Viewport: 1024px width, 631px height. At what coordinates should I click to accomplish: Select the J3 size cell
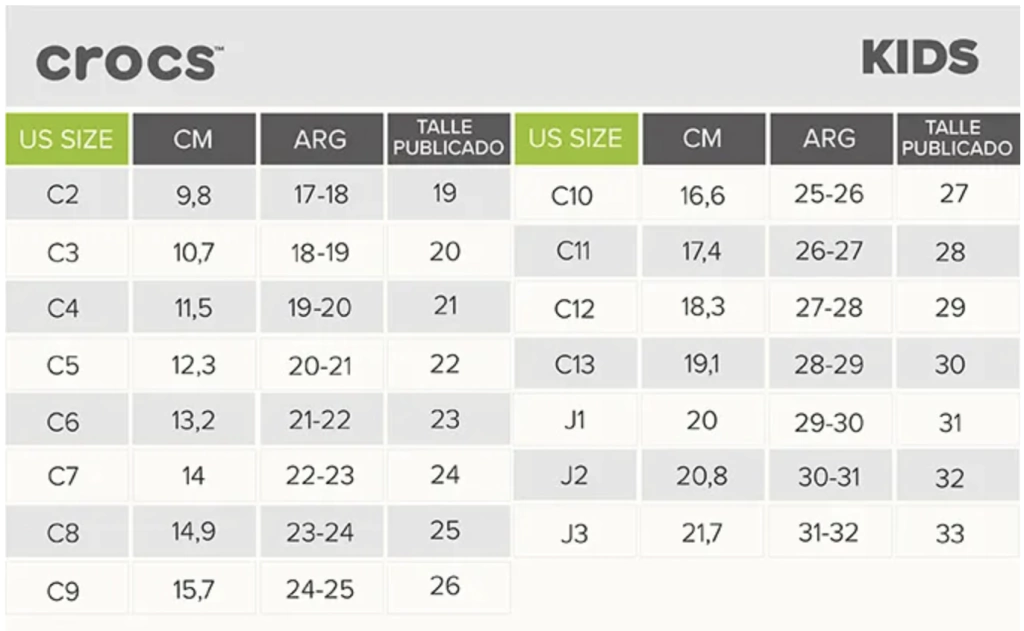pyautogui.click(x=574, y=533)
